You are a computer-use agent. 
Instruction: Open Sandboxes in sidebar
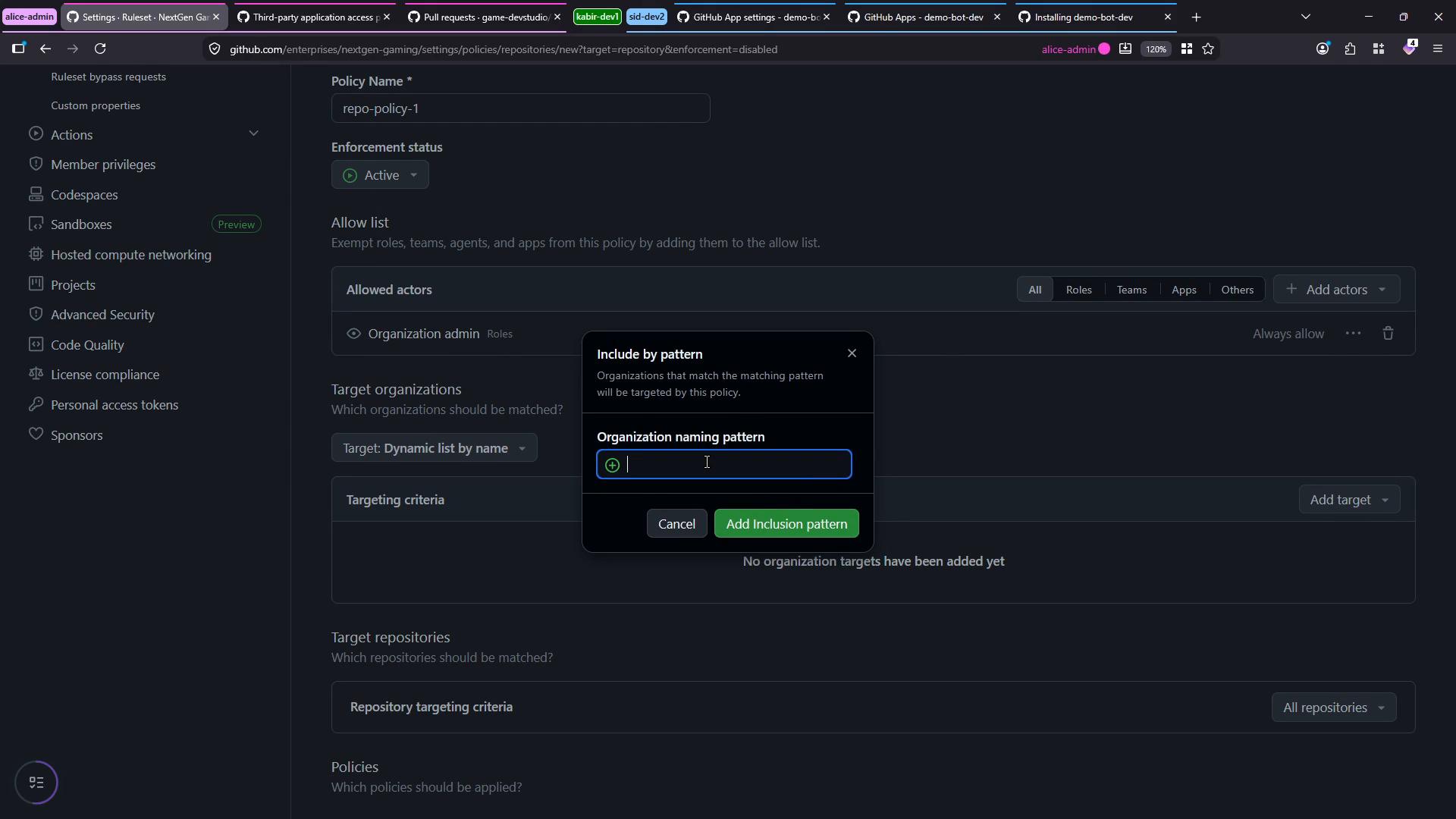(81, 224)
